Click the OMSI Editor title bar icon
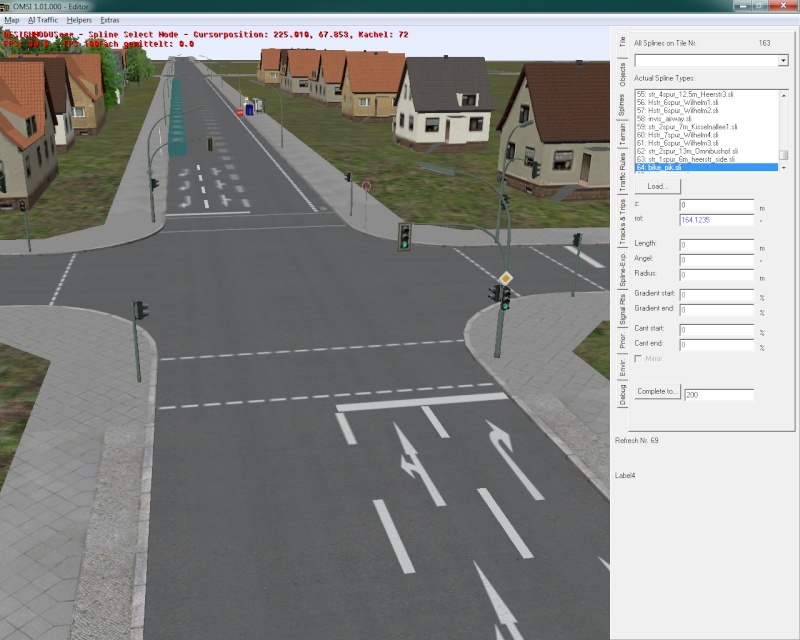The height and width of the screenshot is (640, 800). click(5, 7)
